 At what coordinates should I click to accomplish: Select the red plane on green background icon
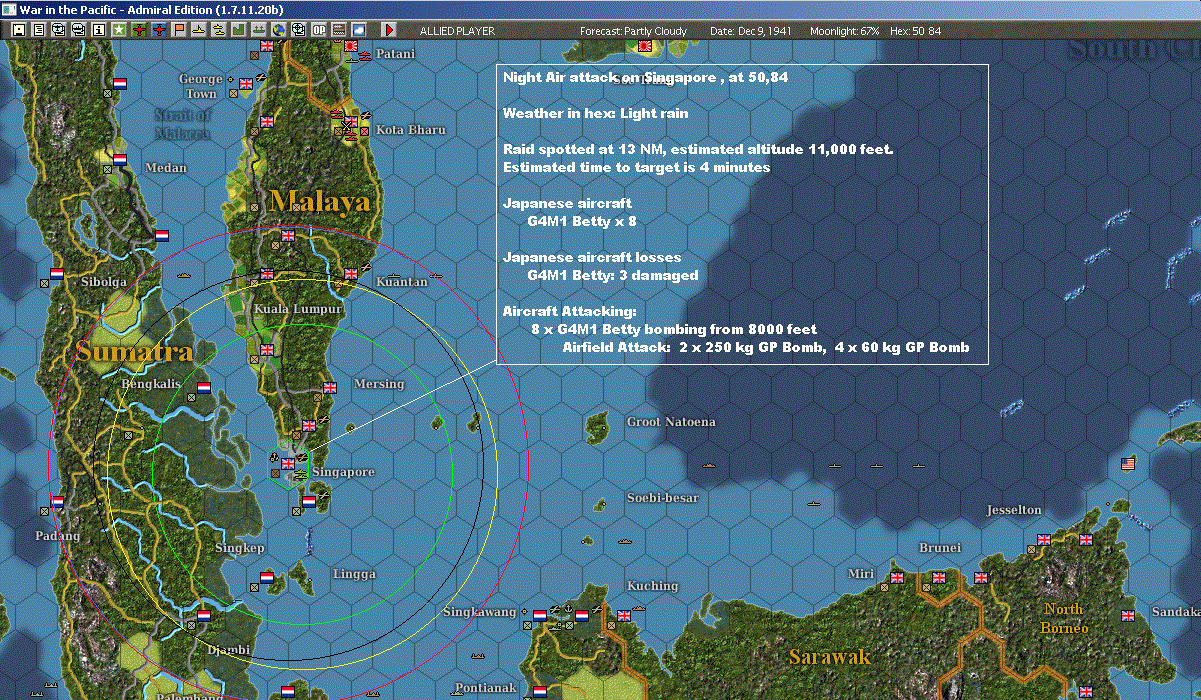point(139,30)
